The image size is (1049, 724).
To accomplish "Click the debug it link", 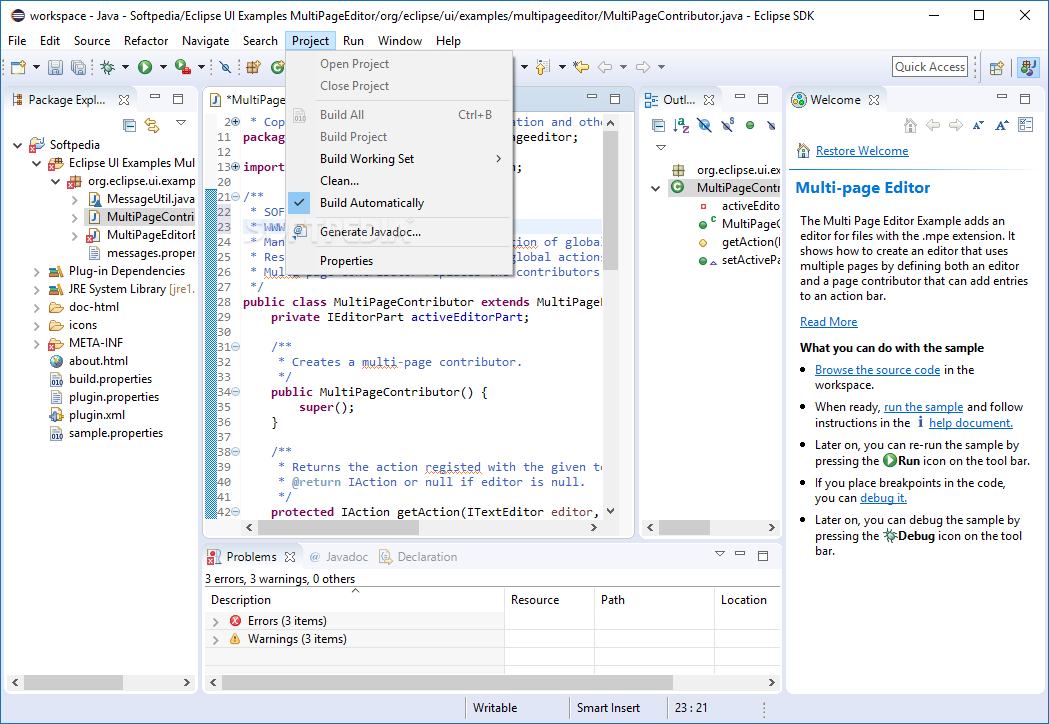I will click(883, 498).
